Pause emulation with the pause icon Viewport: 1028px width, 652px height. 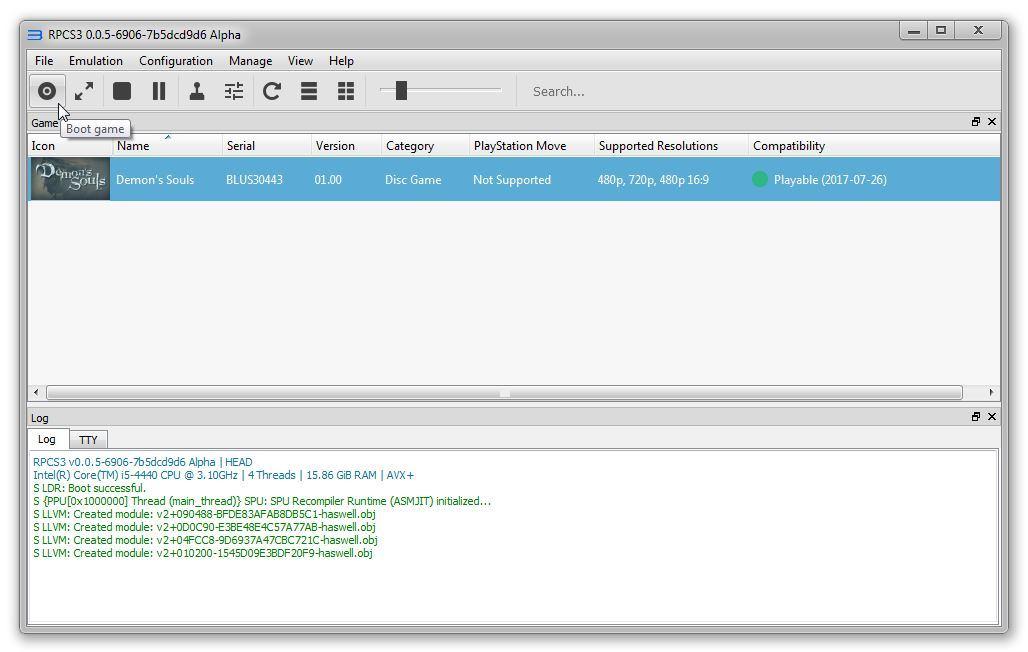tap(159, 91)
